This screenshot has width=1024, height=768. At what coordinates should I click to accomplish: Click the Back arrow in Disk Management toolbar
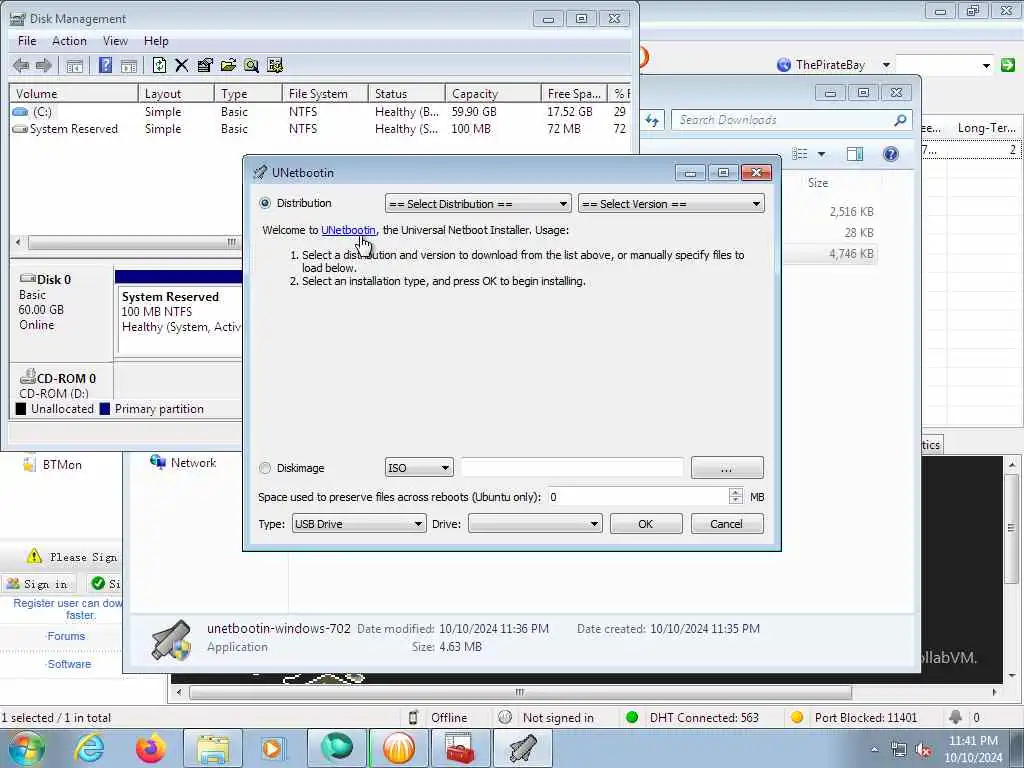pyautogui.click(x=21, y=65)
